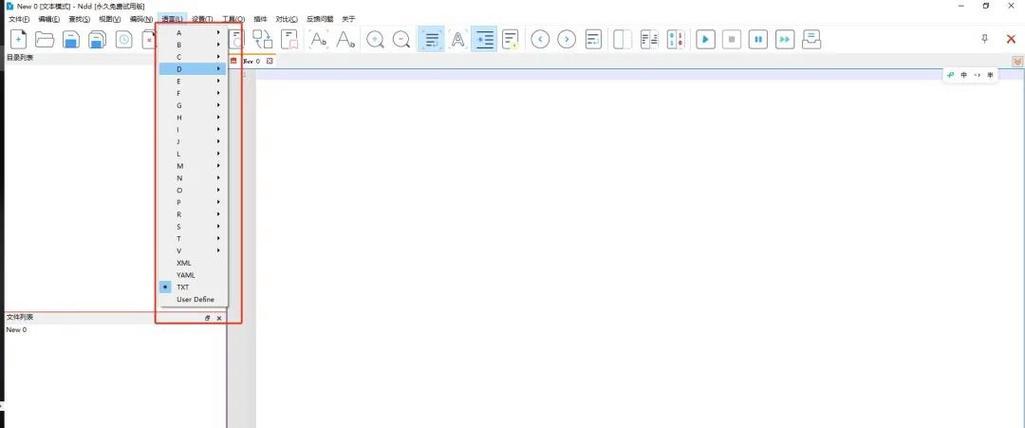Expand the V languages submenu

click(193, 251)
